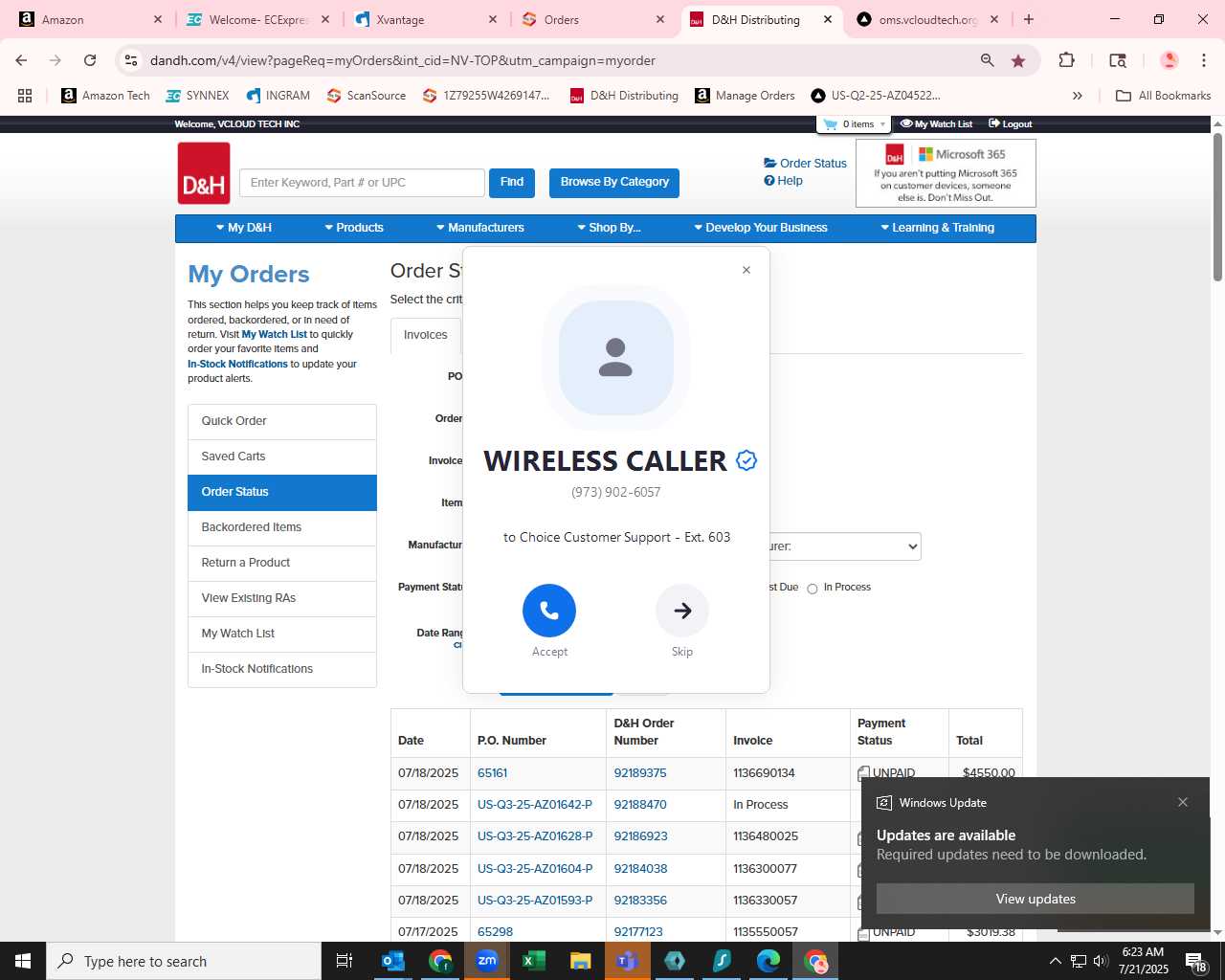Screen dimensions: 1225x980
Task: Bookmark this page star icon
Action: [x=1018, y=60]
